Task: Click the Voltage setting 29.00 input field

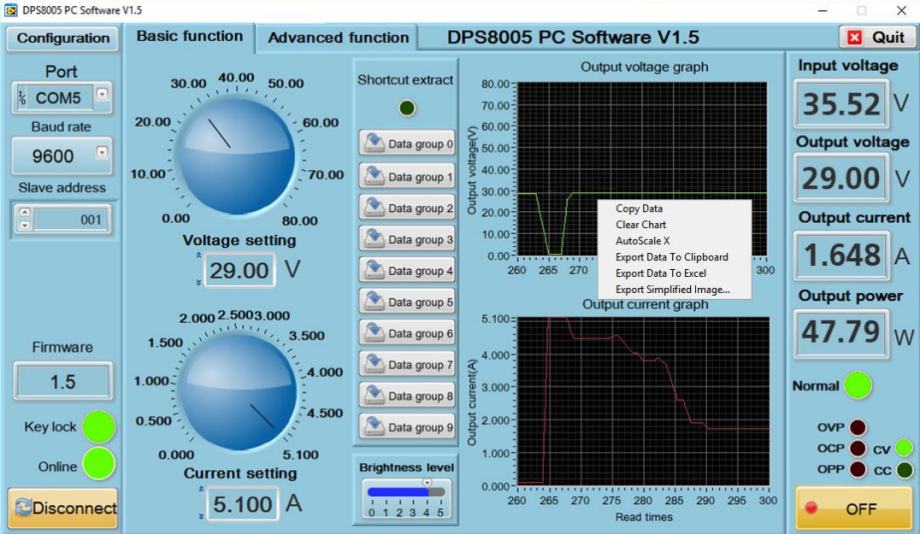Action: click(239, 270)
